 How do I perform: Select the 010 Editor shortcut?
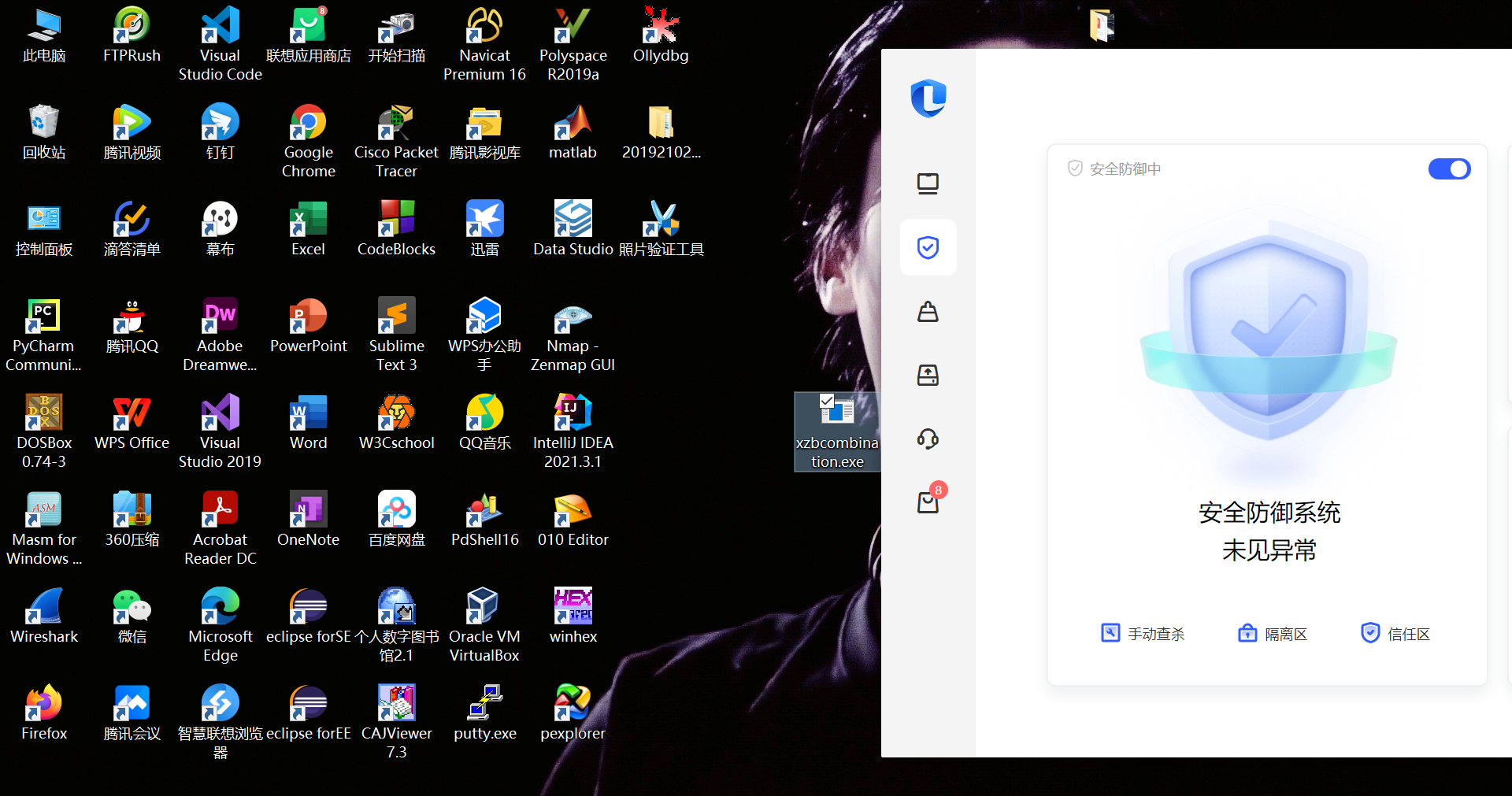point(573,520)
